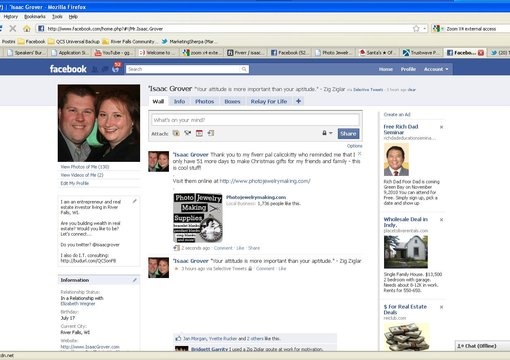Hide the Fiverr pal post with X
This screenshot has height=360, width=510.
click(x=359, y=154)
